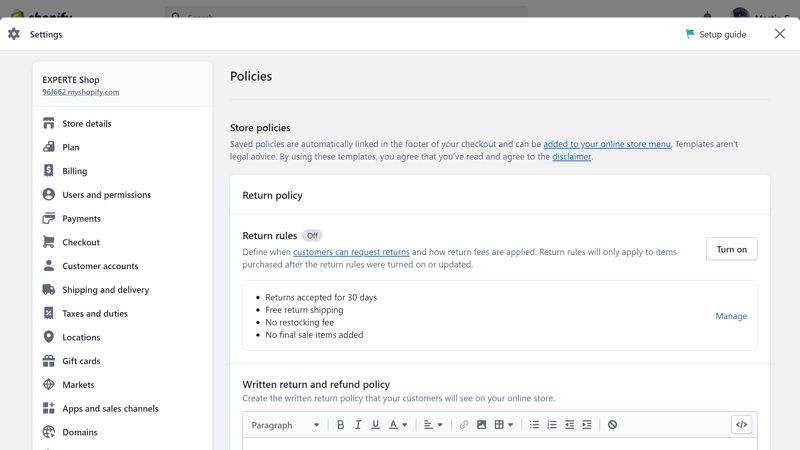This screenshot has height=450, width=800.
Task: Clear formatting with the circle-slash icon
Action: coord(612,424)
